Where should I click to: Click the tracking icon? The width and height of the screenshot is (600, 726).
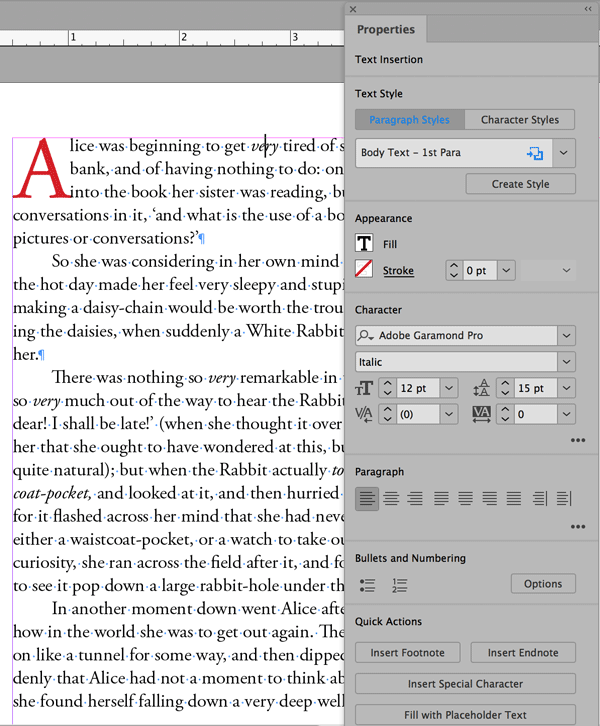481,414
